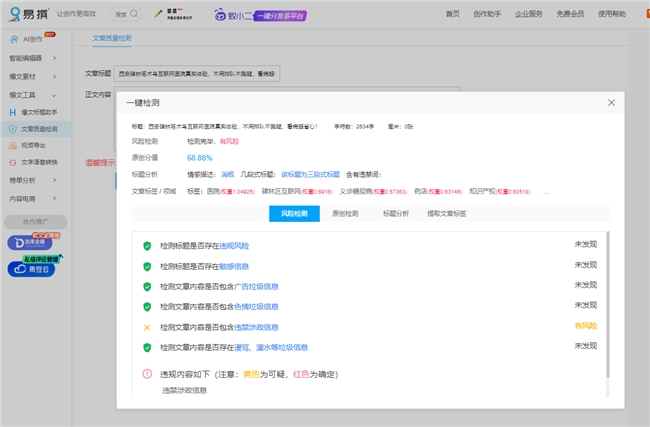Image resolution: width=650 pixels, height=427 pixels.
Task: Switch to the 标题分析 tab
Action: (x=395, y=214)
